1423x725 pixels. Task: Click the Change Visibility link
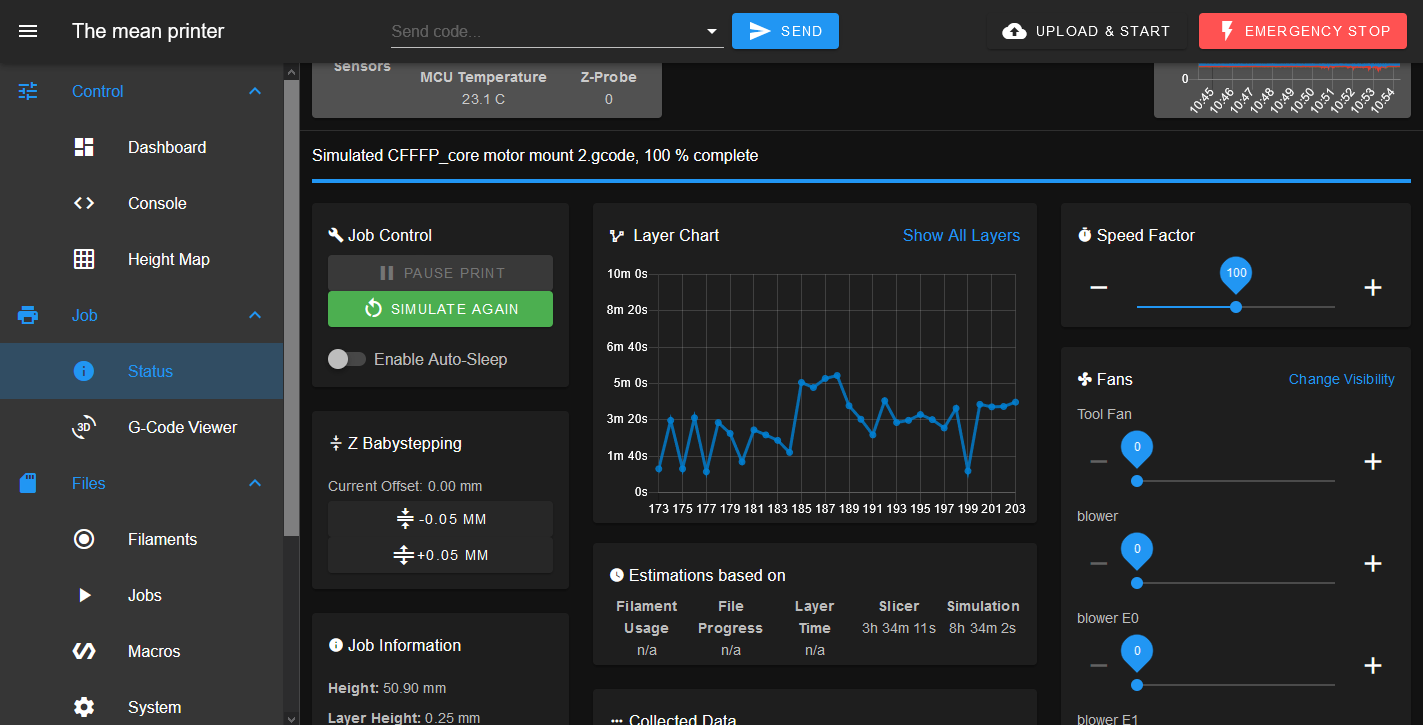click(1341, 379)
